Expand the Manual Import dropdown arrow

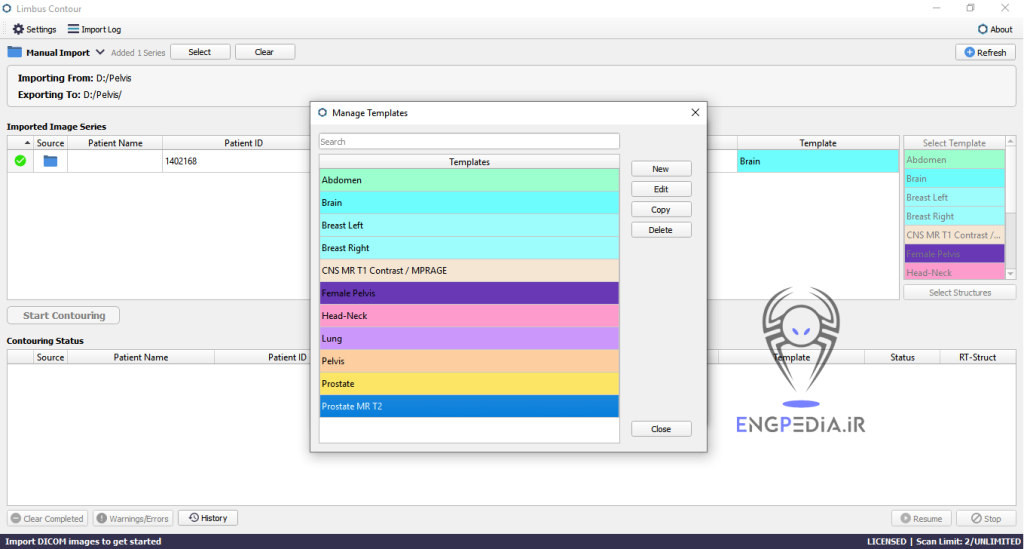point(100,52)
